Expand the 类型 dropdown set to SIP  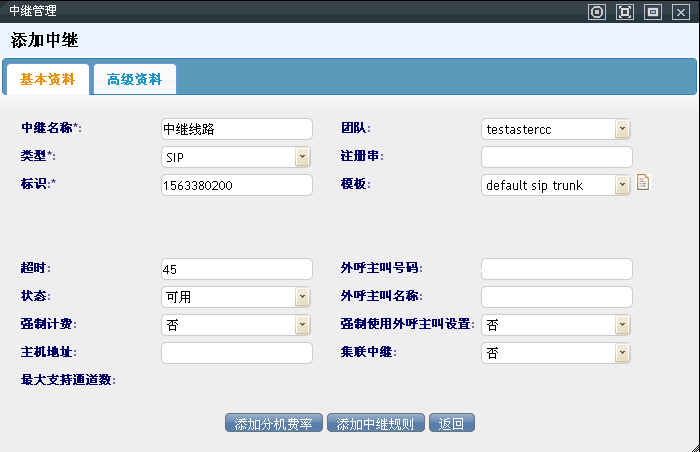236,157
